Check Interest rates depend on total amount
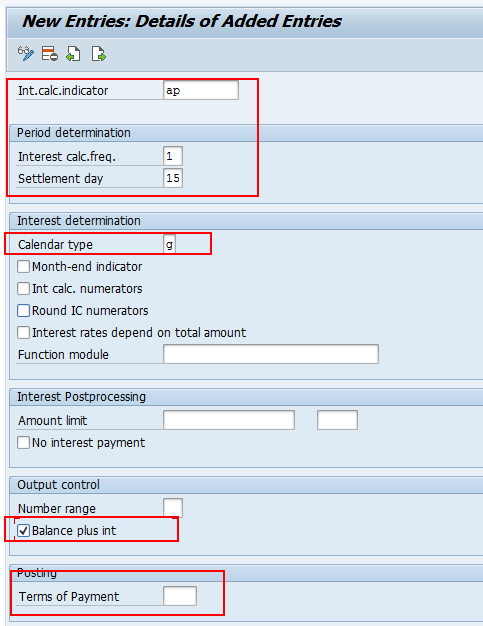 click(24, 332)
